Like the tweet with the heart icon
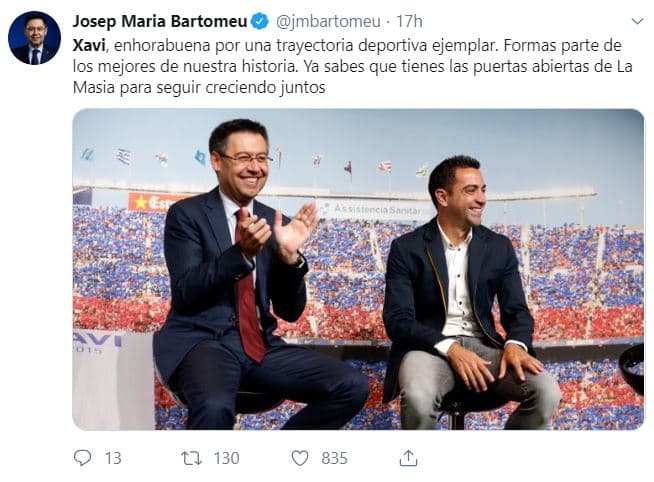 click(300, 457)
